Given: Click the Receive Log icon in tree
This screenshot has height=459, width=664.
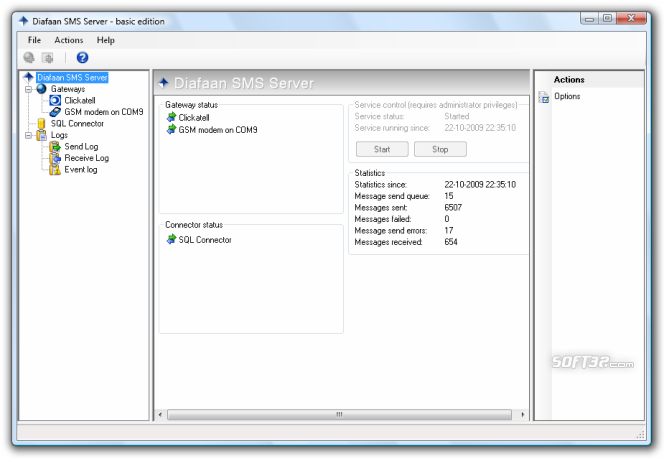Looking at the screenshot, I should pyautogui.click(x=55, y=158).
